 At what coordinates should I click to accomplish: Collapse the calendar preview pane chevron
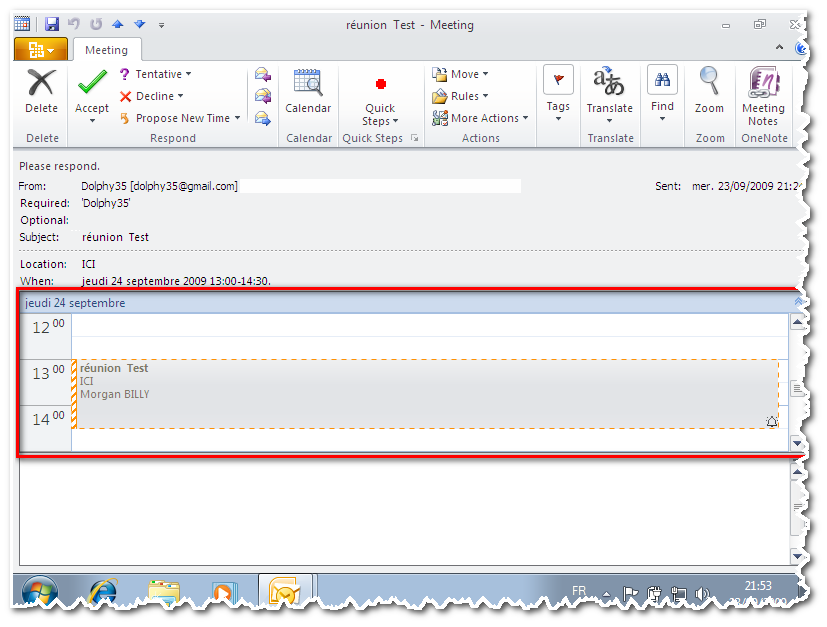pyautogui.click(x=797, y=301)
